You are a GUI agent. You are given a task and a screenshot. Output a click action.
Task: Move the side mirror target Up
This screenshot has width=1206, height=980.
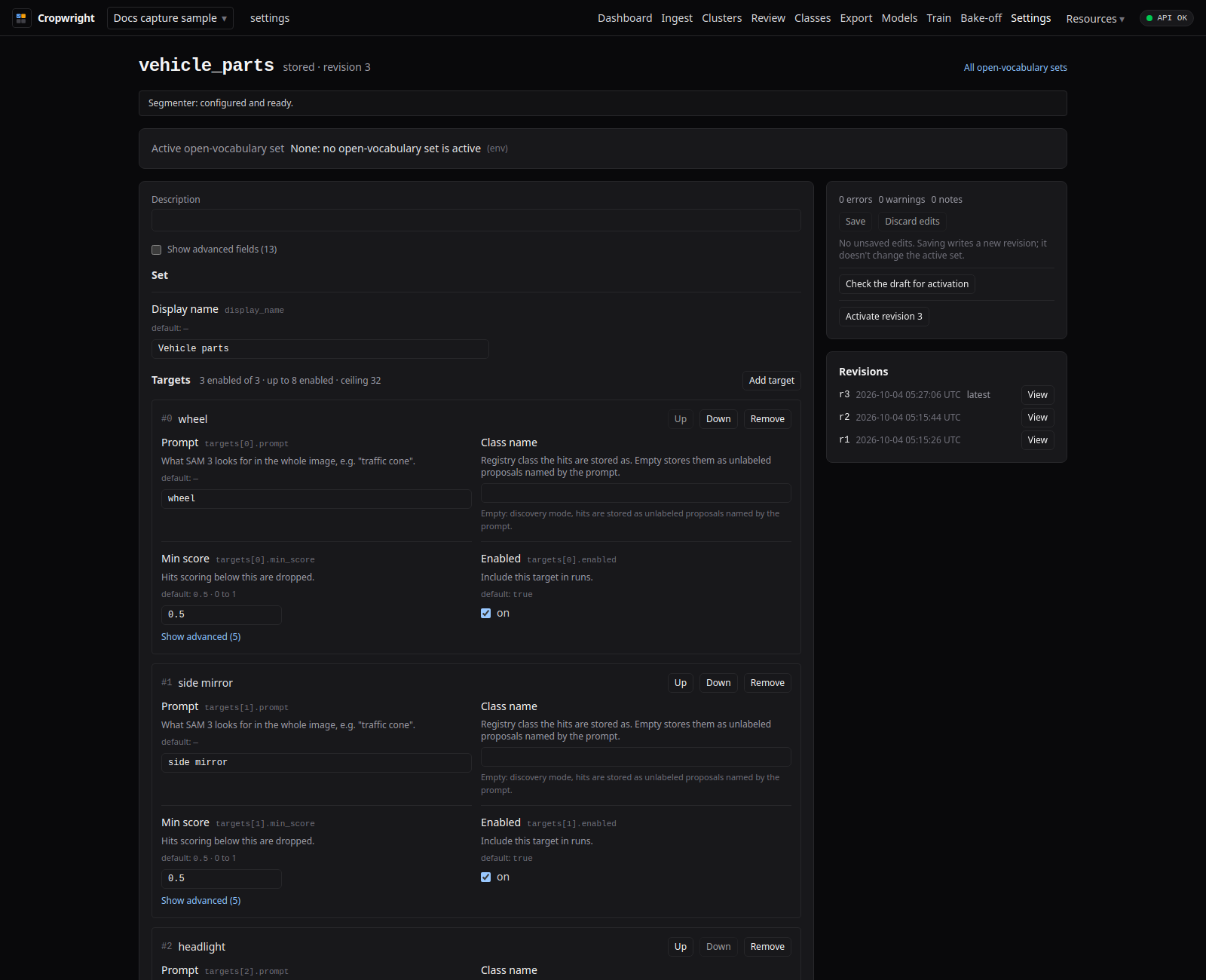coord(681,683)
